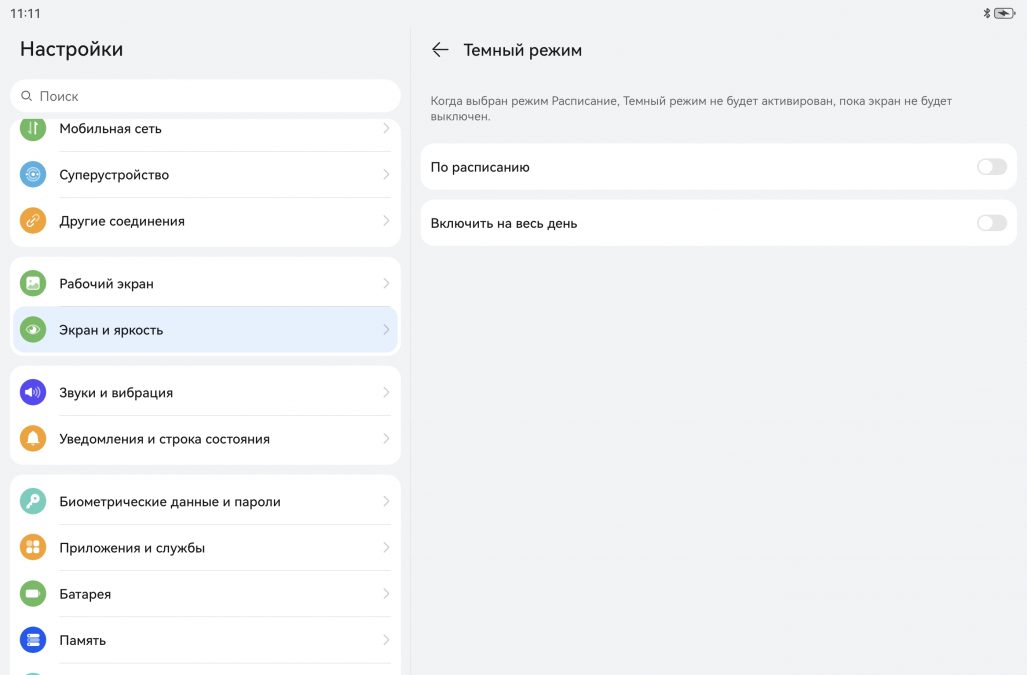
Task: Click the chevron next to Память
Action: 386,640
